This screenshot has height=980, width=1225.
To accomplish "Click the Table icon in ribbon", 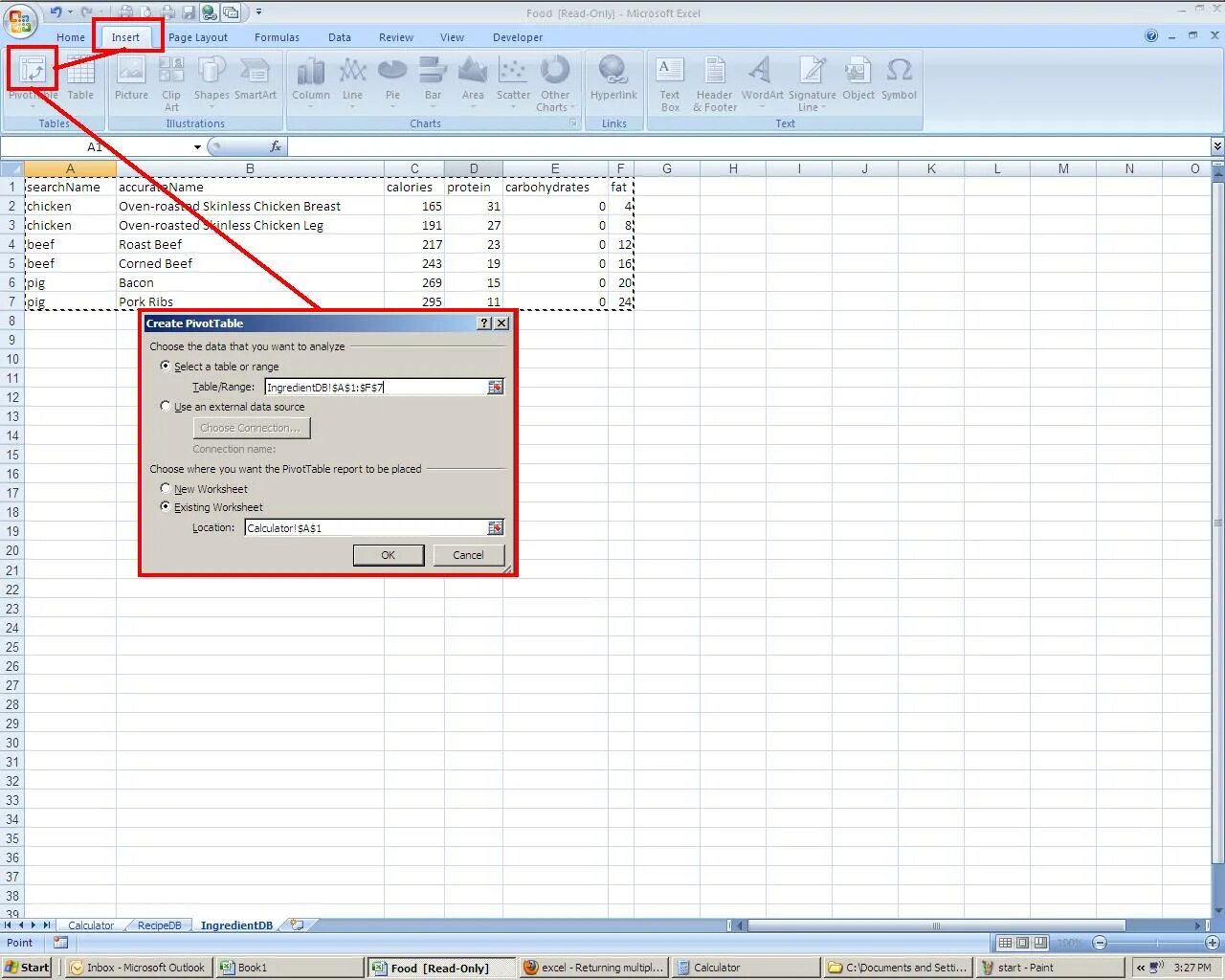I will tap(80, 78).
